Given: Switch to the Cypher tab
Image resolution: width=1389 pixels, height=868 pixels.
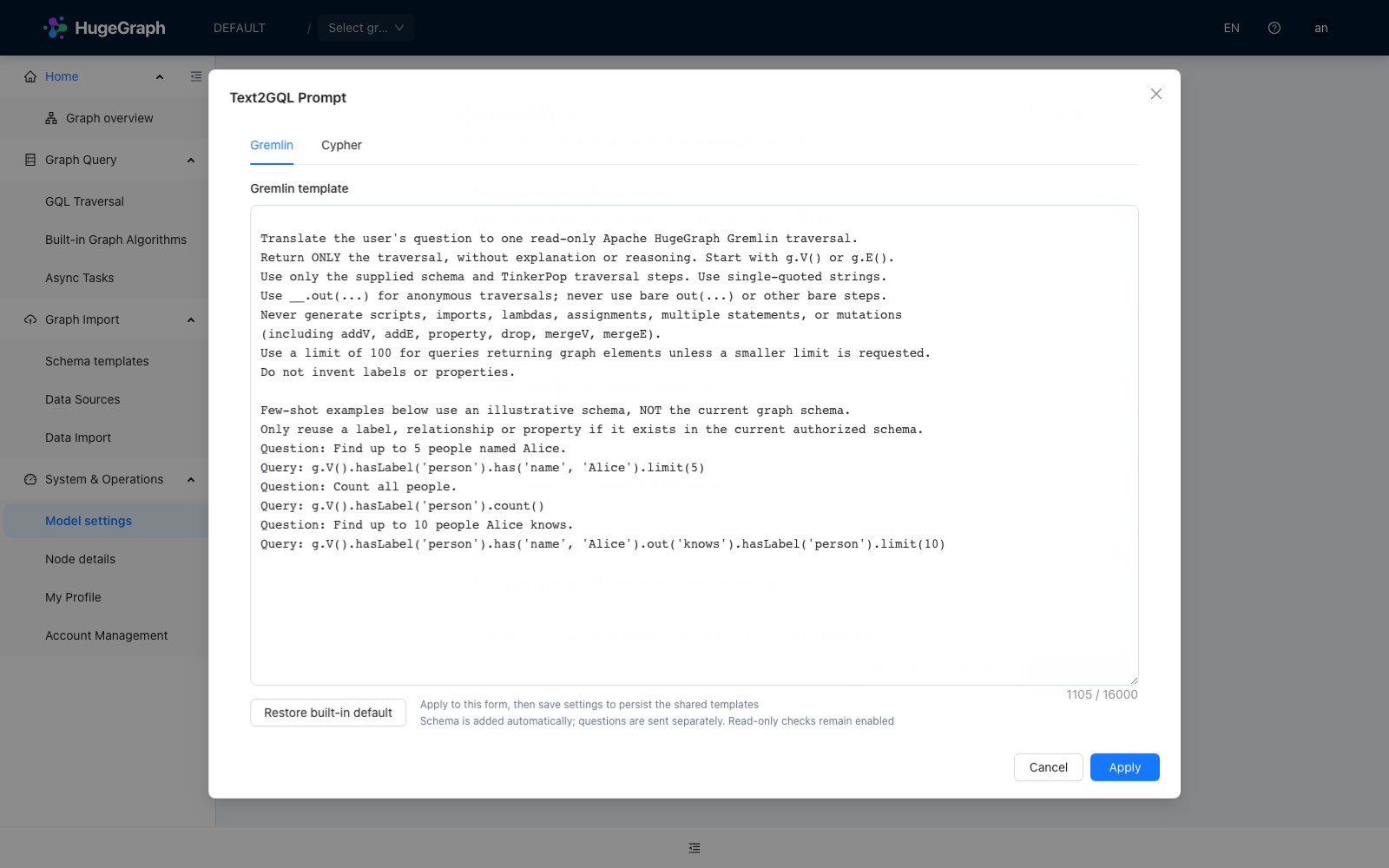Looking at the screenshot, I should pyautogui.click(x=341, y=145).
